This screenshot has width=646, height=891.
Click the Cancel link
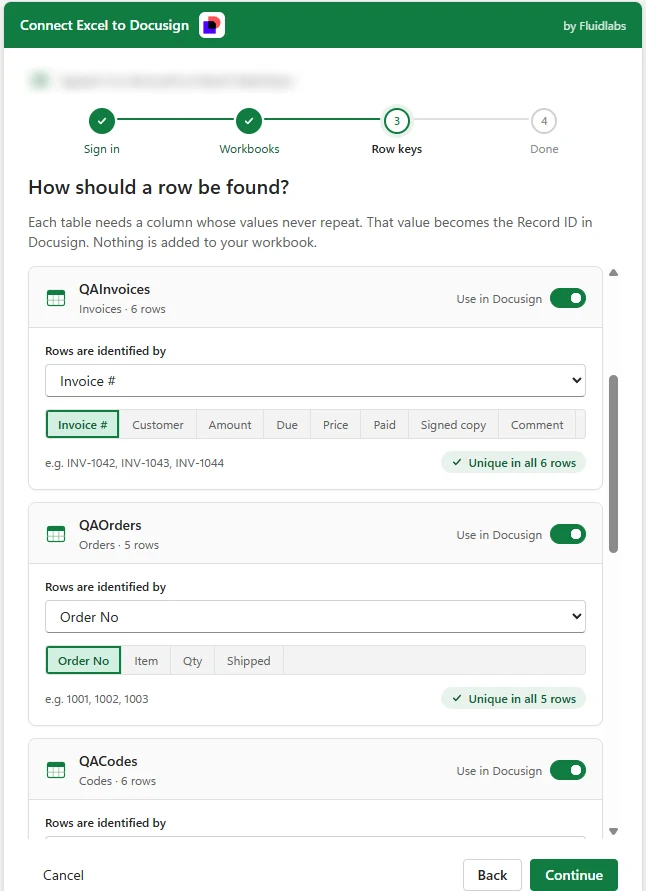(x=63, y=875)
